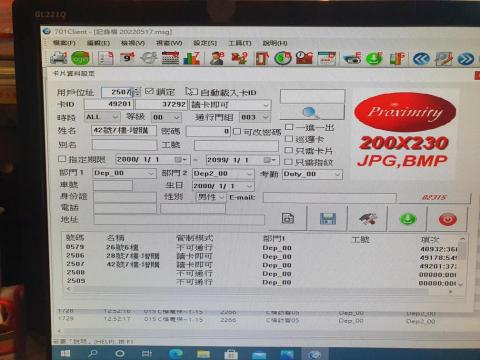This screenshot has width=480, height=360.
Task: Click the magnifier search button
Action: [312, 112]
